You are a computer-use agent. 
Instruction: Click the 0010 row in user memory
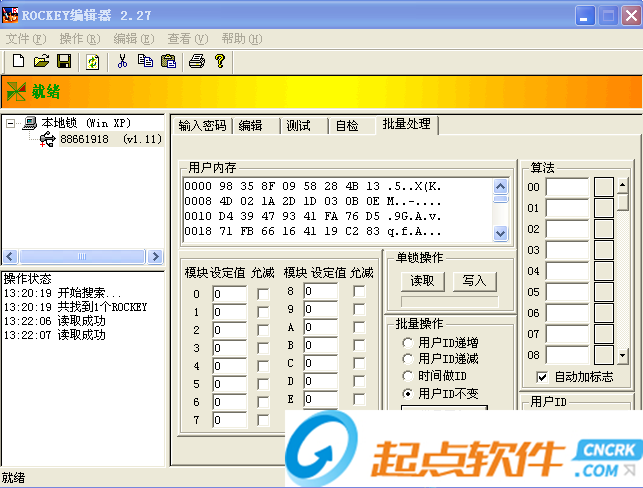tap(312, 216)
